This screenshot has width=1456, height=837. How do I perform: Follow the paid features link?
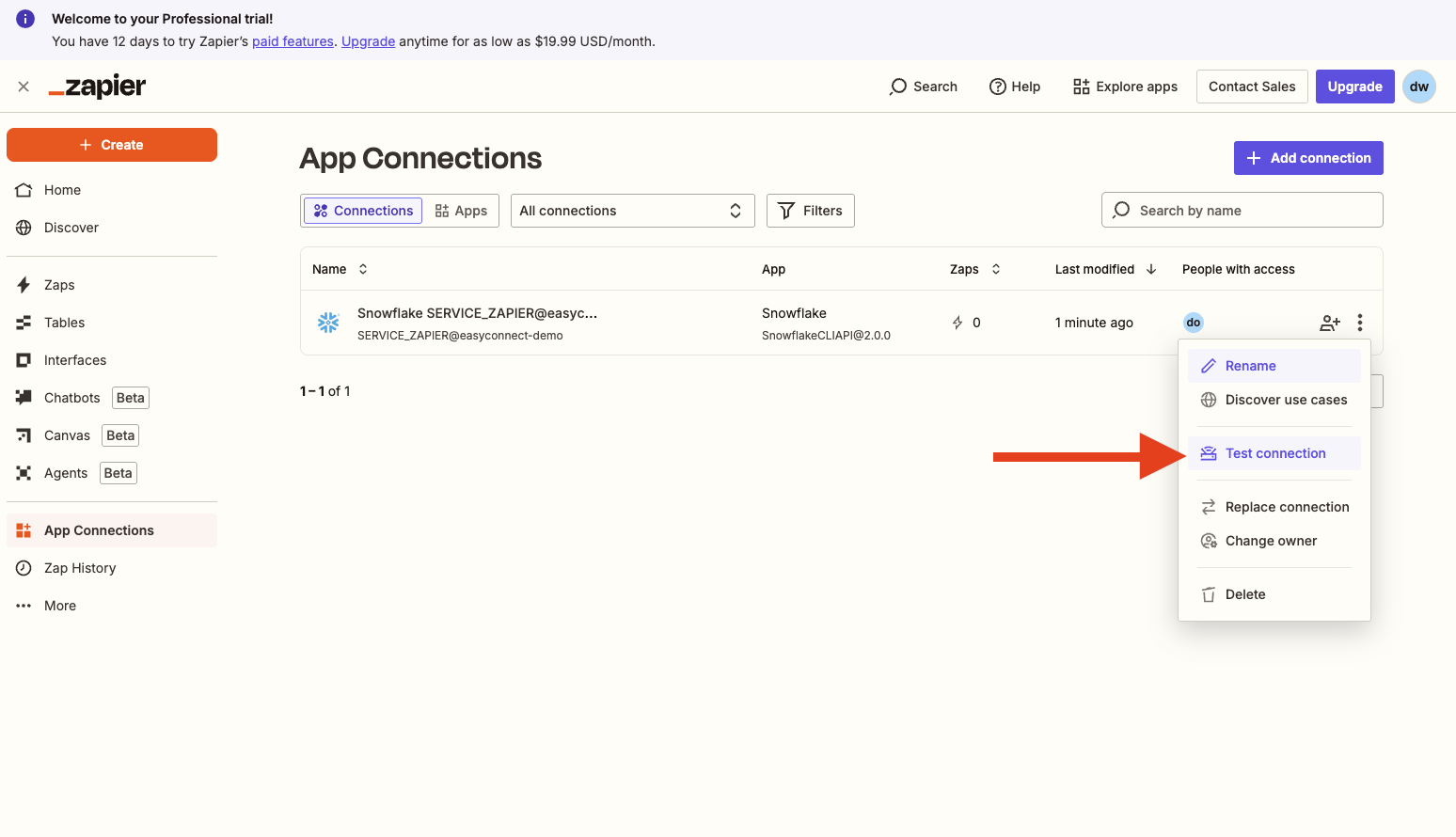point(293,41)
